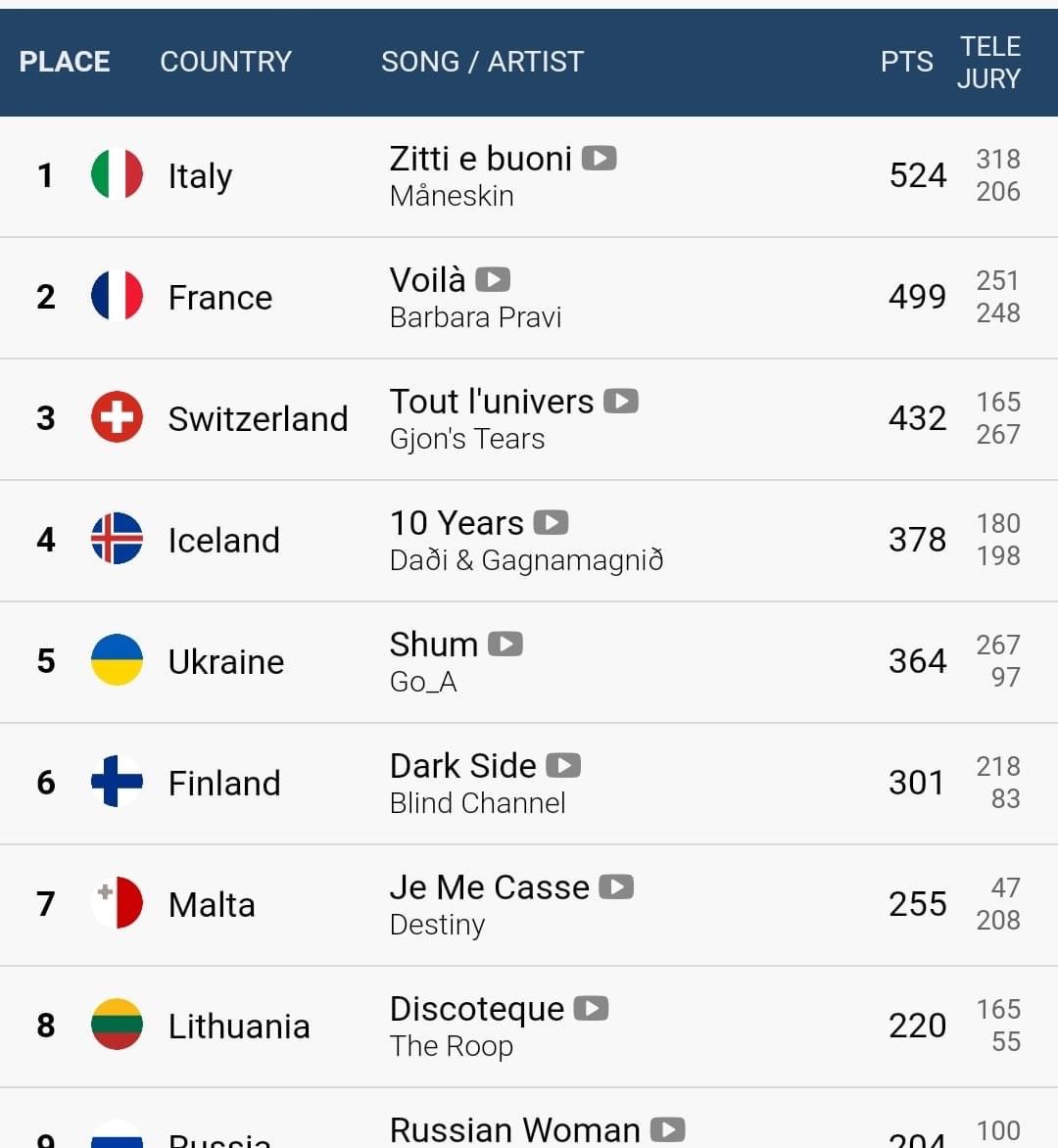This screenshot has width=1058, height=1148.
Task: Click the Ukraine flag icon
Action: tap(117, 659)
